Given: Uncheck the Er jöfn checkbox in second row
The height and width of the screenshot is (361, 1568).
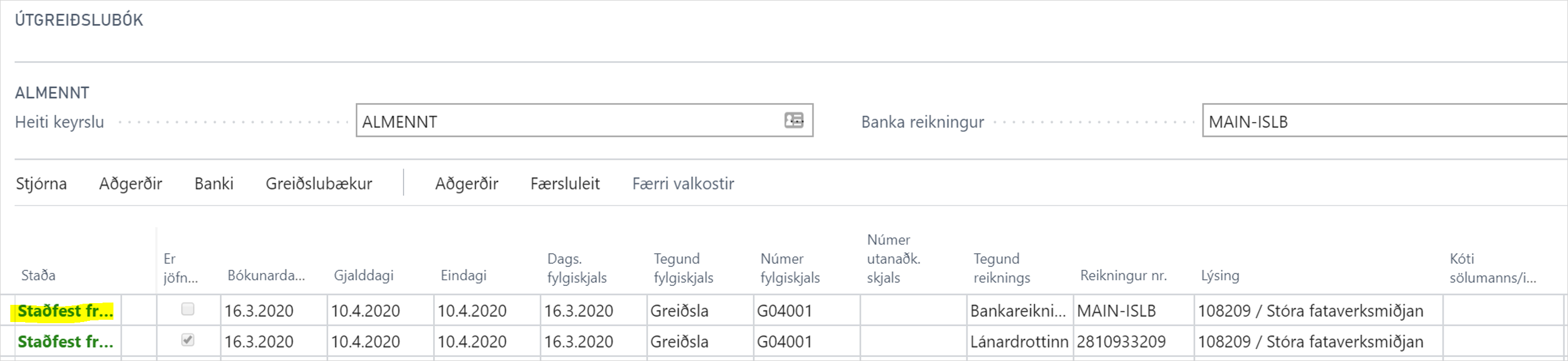Looking at the screenshot, I should click(x=187, y=340).
